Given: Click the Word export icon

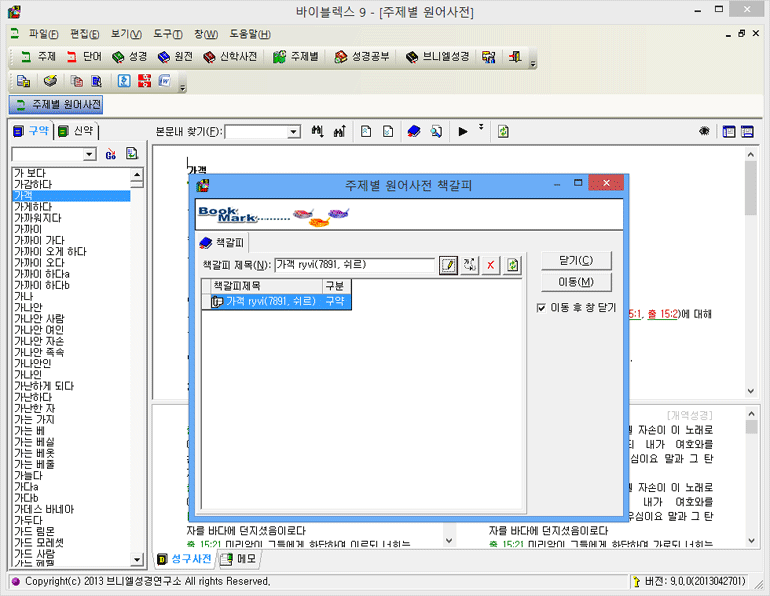Looking at the screenshot, I should click(165, 81).
